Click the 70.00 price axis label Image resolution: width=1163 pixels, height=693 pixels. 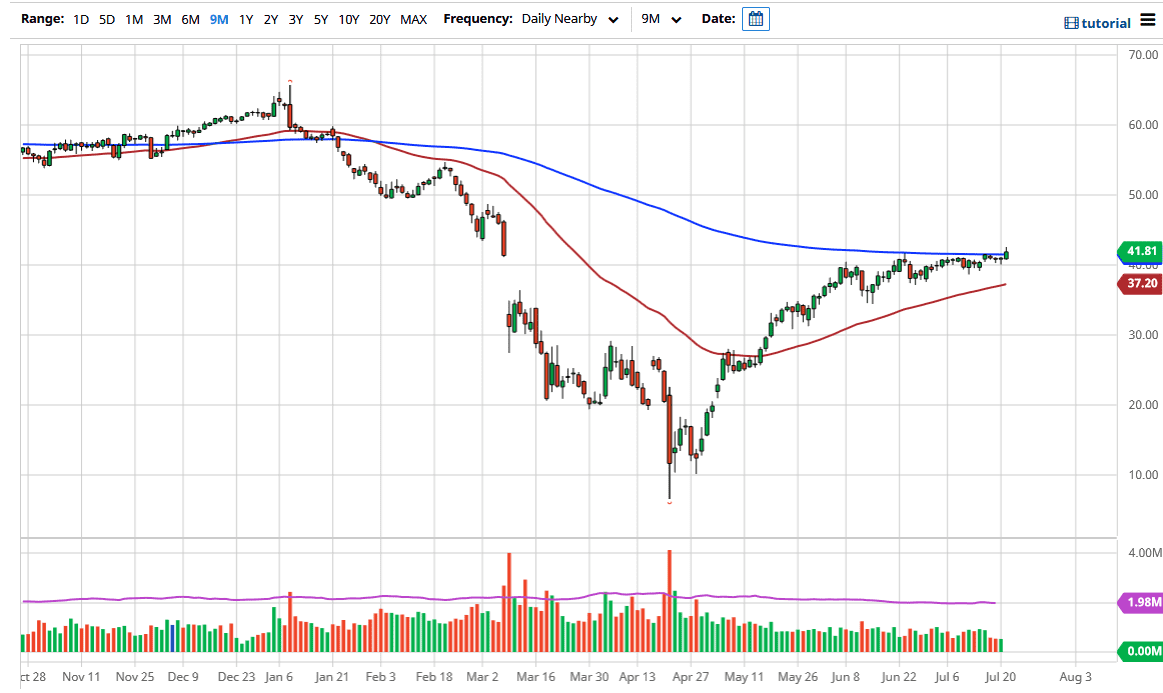[x=1143, y=55]
